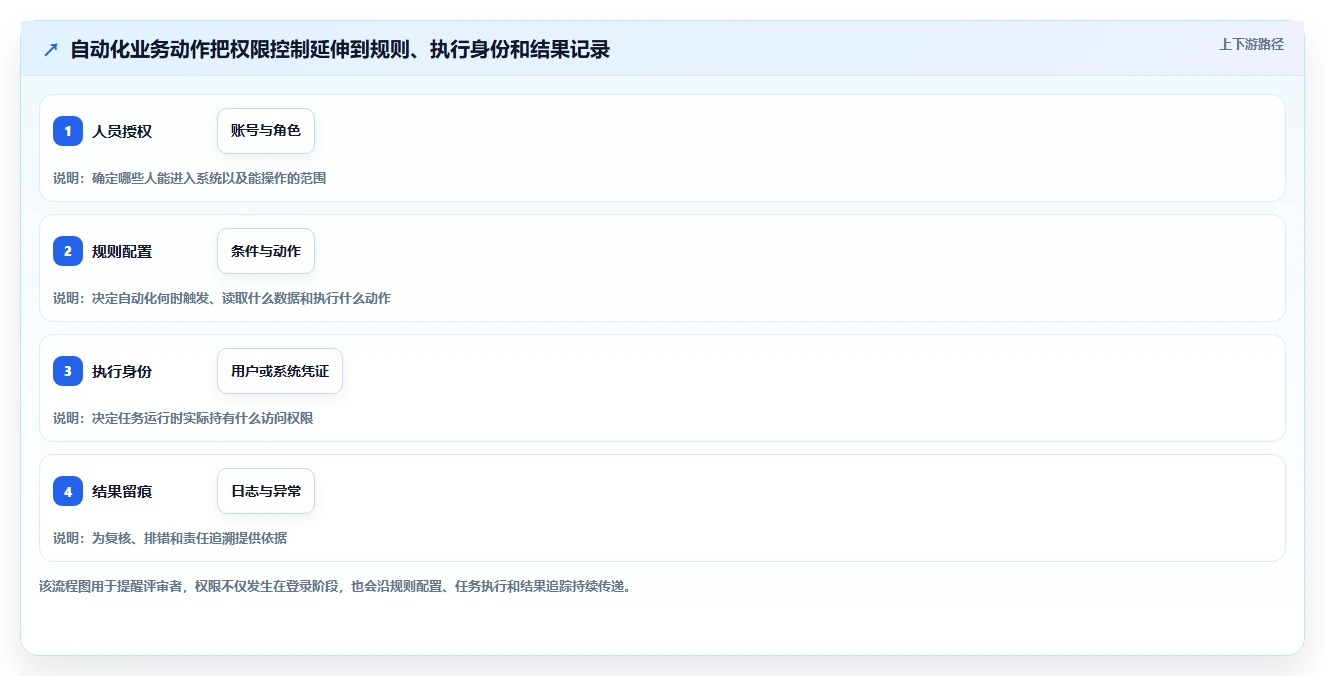Image resolution: width=1325 pixels, height=676 pixels.
Task: Click the 执行身份 step title
Action: (x=122, y=371)
